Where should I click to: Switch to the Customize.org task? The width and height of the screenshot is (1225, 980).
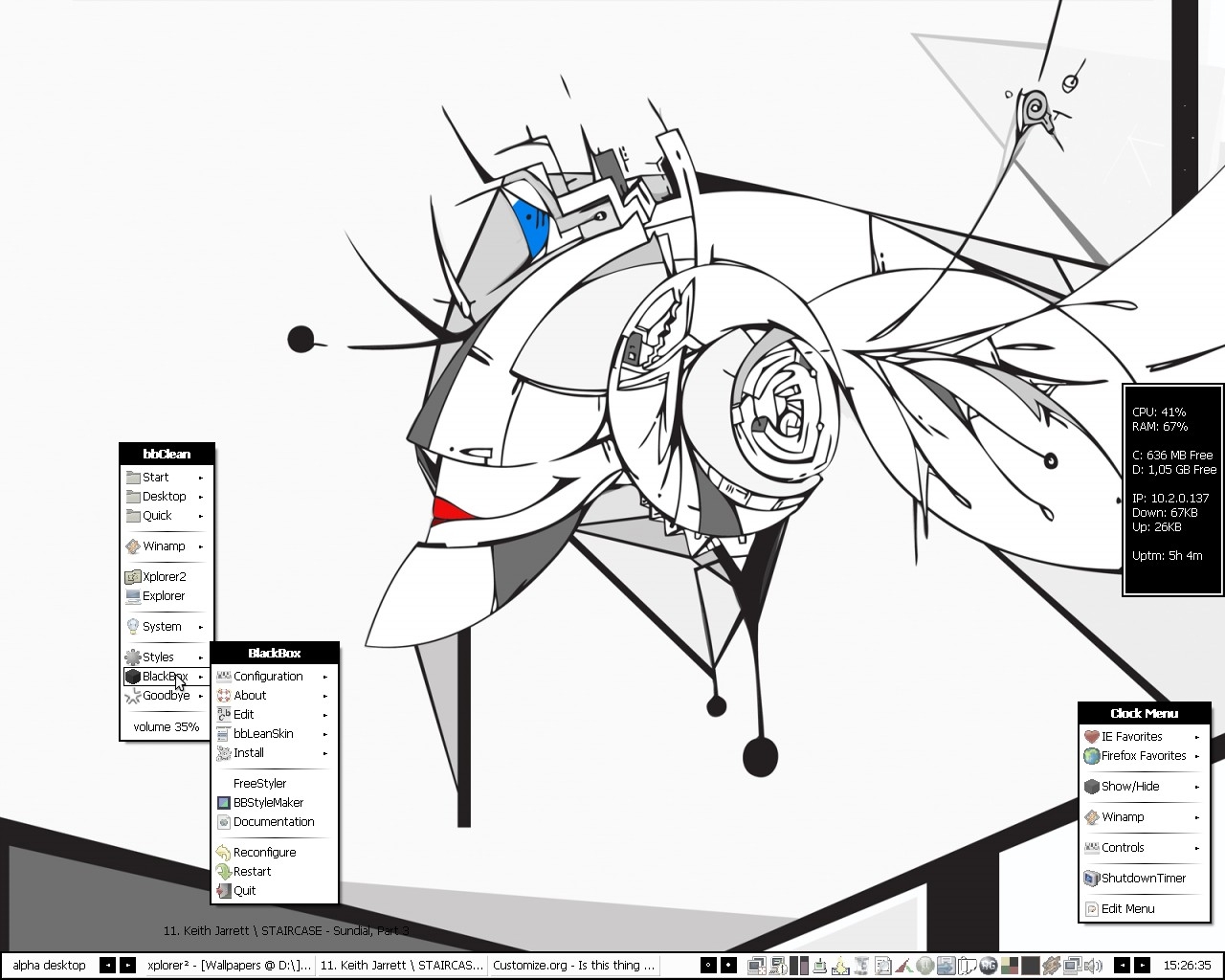click(573, 965)
